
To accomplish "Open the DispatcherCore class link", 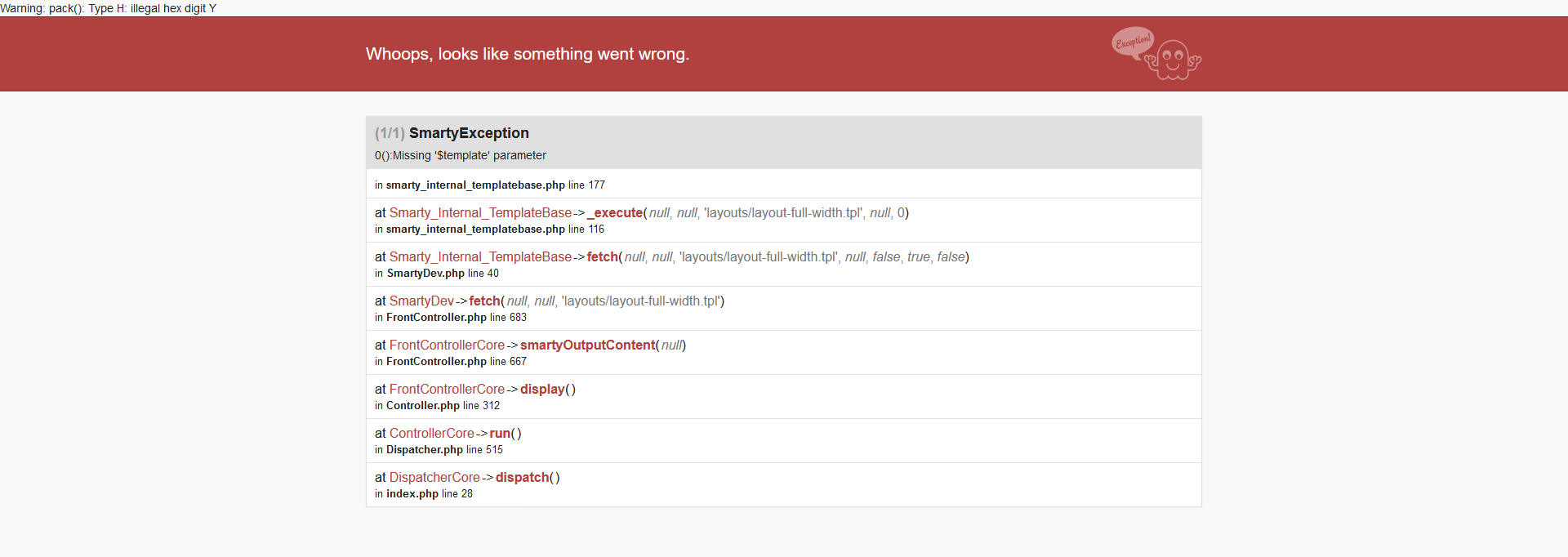I will coord(434,478).
